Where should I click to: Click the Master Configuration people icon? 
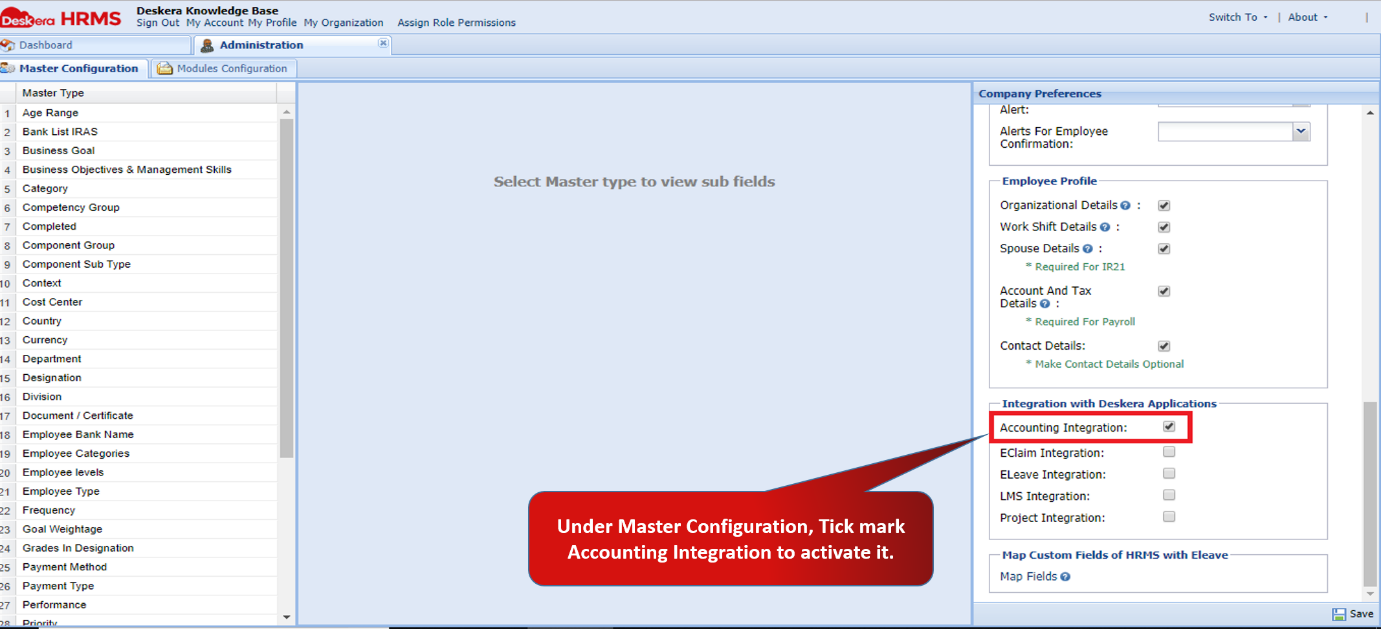8,68
